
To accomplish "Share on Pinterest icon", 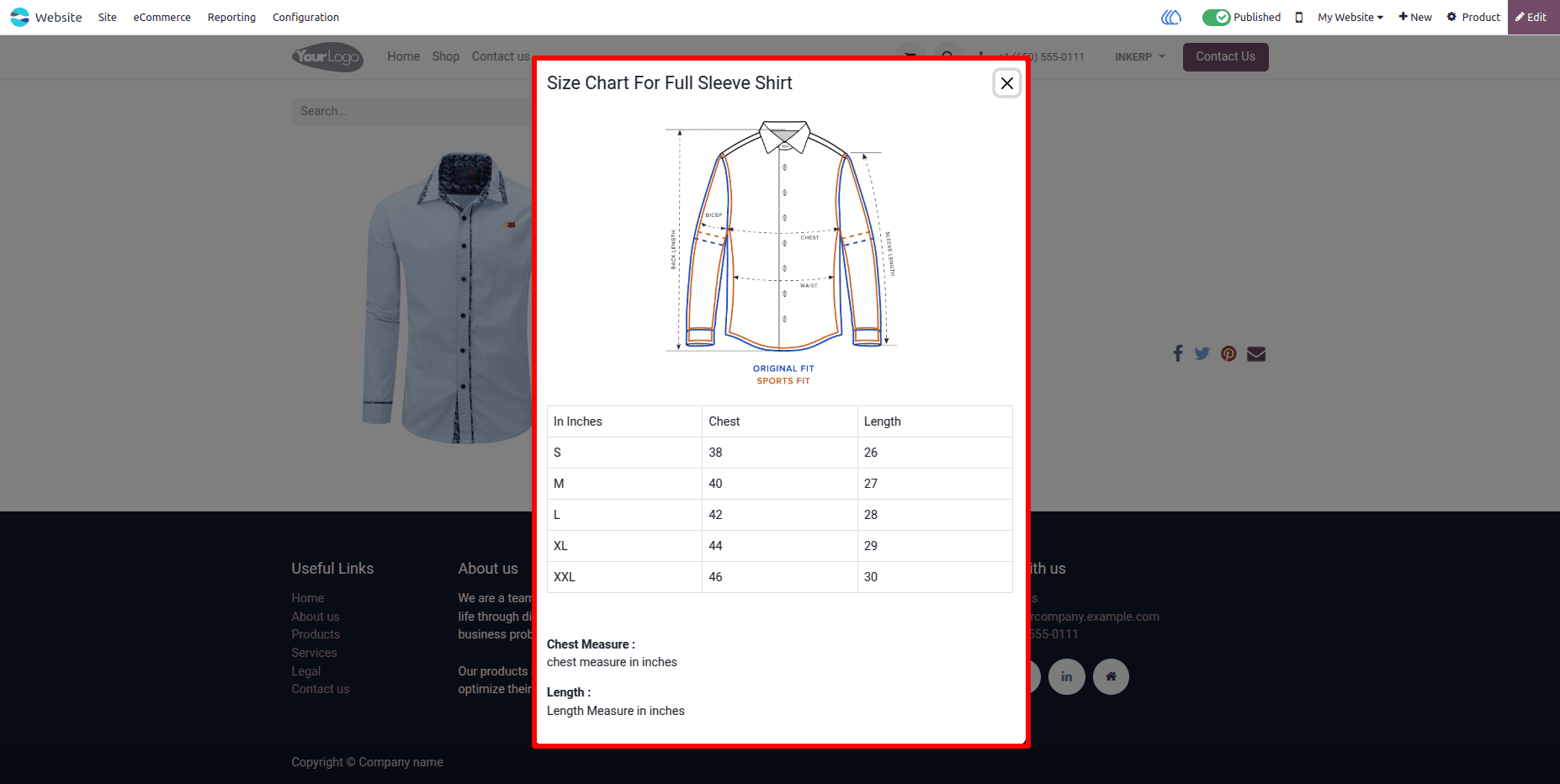I will [x=1228, y=353].
